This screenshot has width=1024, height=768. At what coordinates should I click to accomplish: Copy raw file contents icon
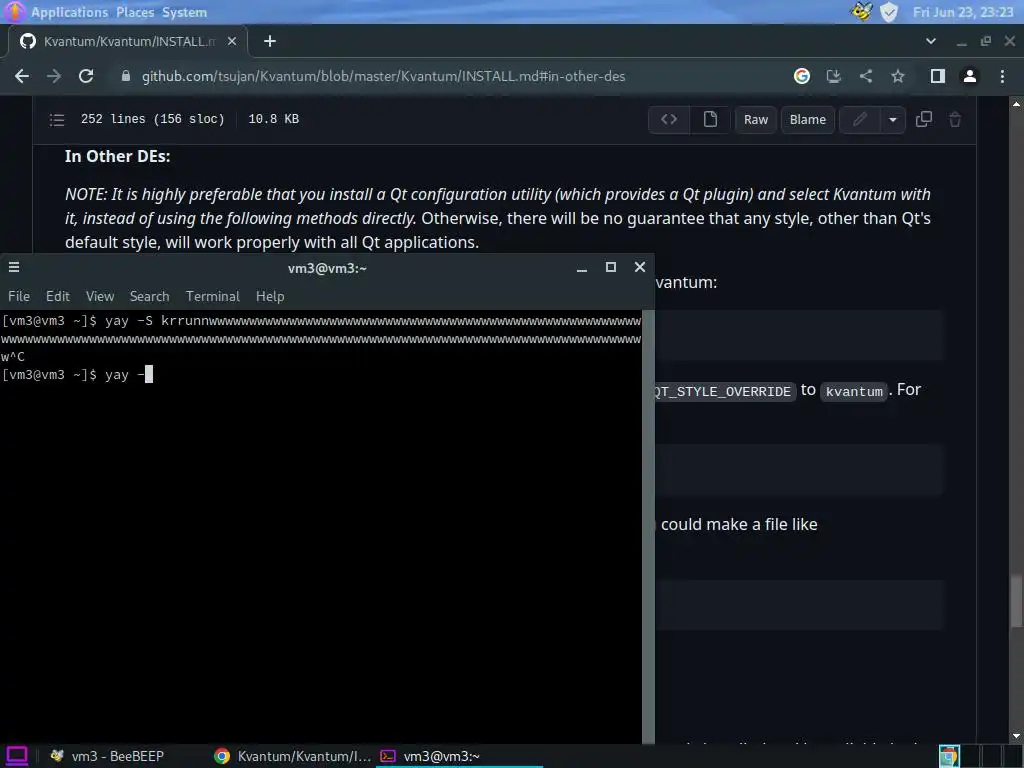[x=923, y=120]
